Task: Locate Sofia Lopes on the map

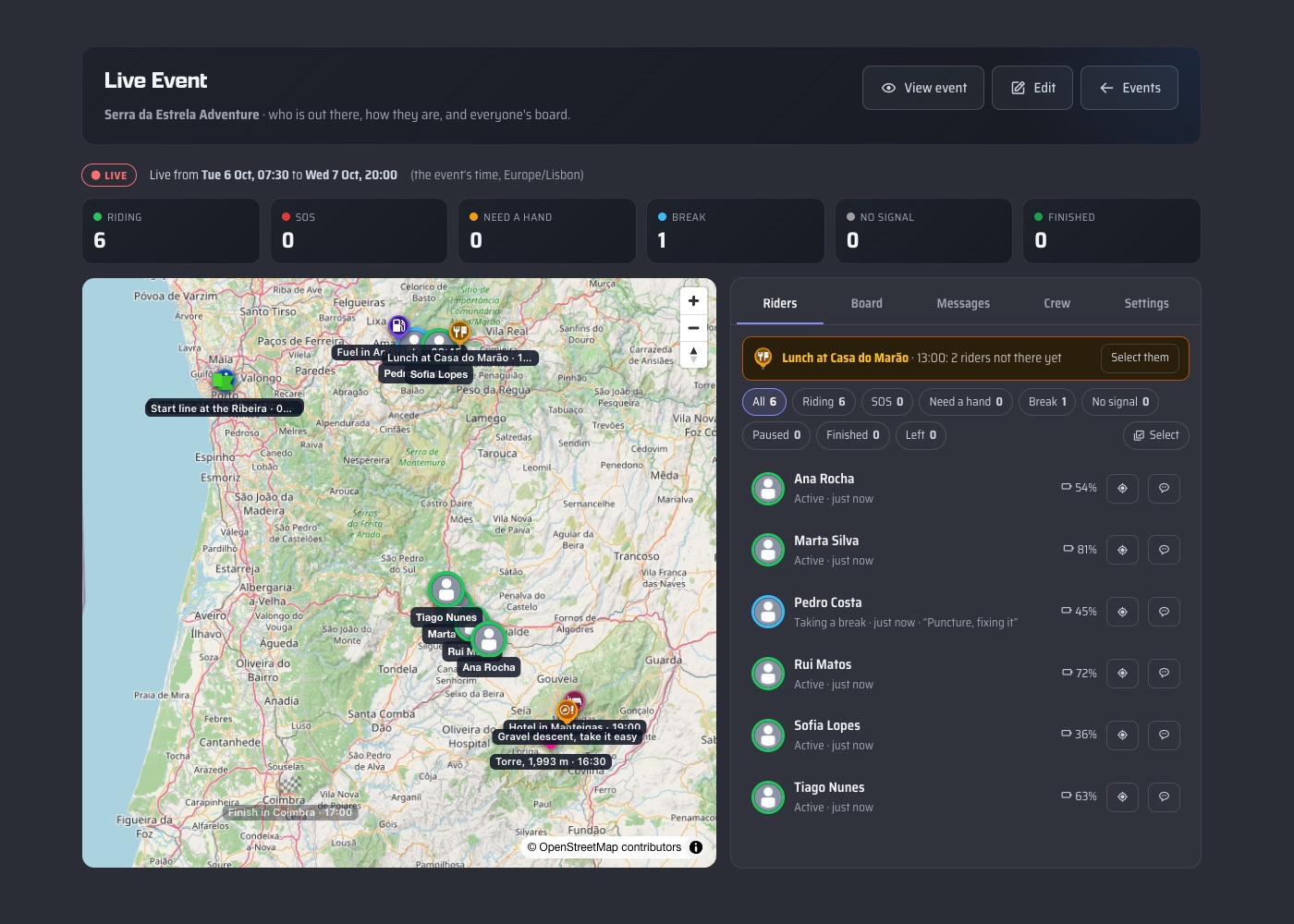Action: click(x=1122, y=736)
